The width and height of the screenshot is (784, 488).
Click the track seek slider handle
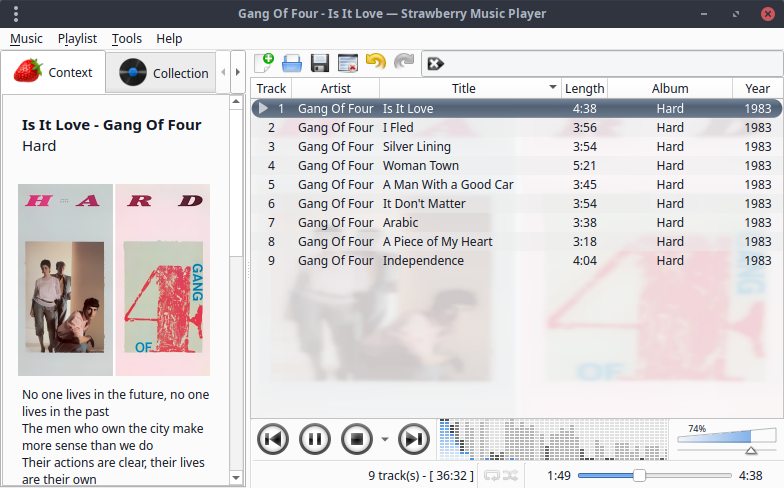pyautogui.click(x=639, y=475)
